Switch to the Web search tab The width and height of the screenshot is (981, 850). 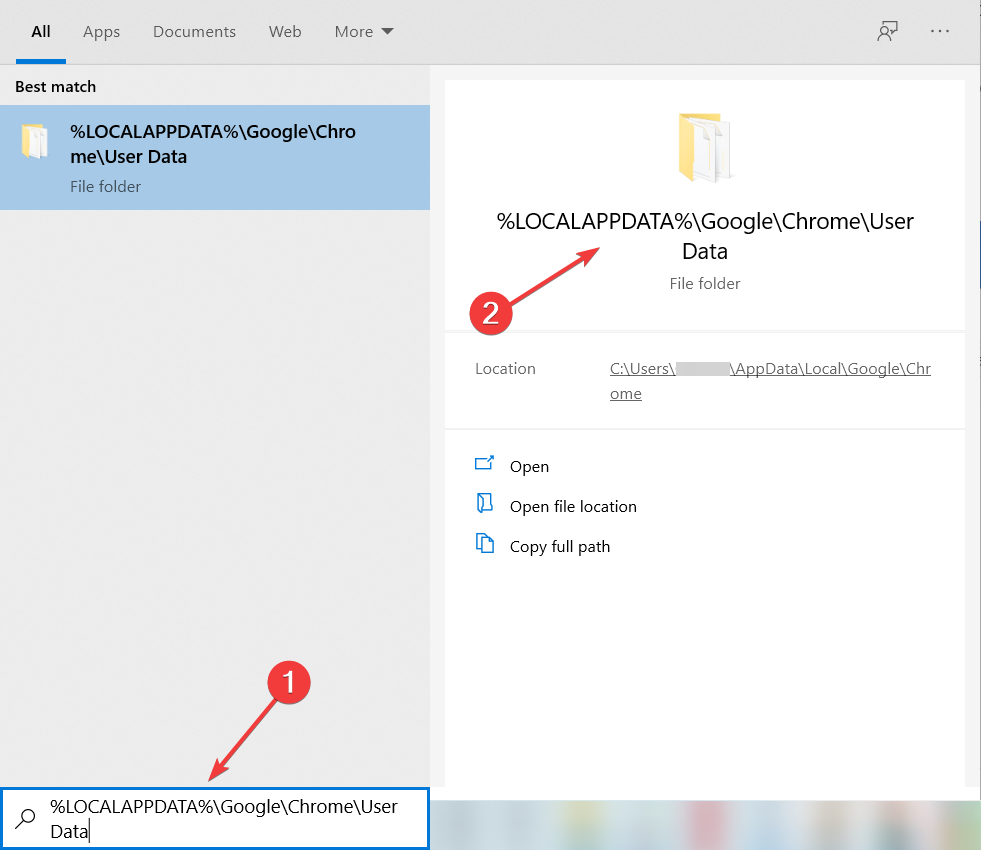(x=285, y=32)
